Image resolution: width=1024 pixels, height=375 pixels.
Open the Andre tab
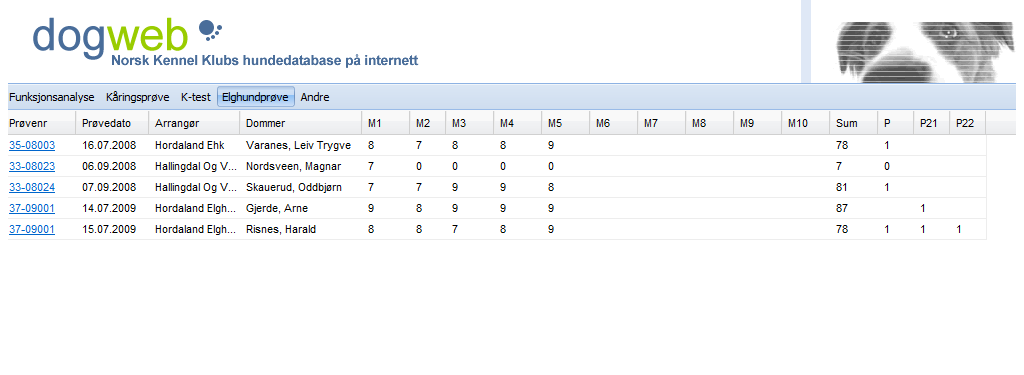(315, 97)
